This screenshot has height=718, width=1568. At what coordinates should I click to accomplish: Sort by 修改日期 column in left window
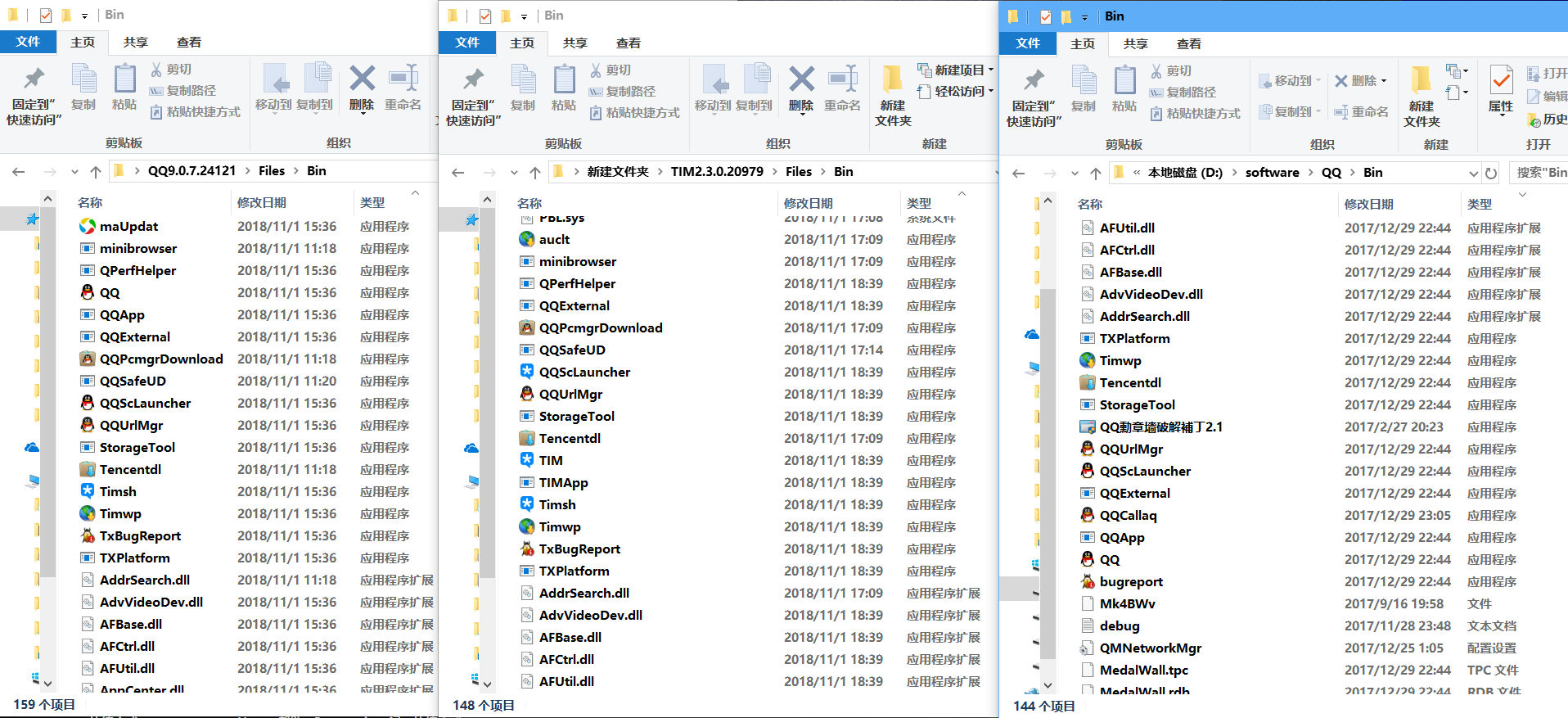click(x=262, y=202)
